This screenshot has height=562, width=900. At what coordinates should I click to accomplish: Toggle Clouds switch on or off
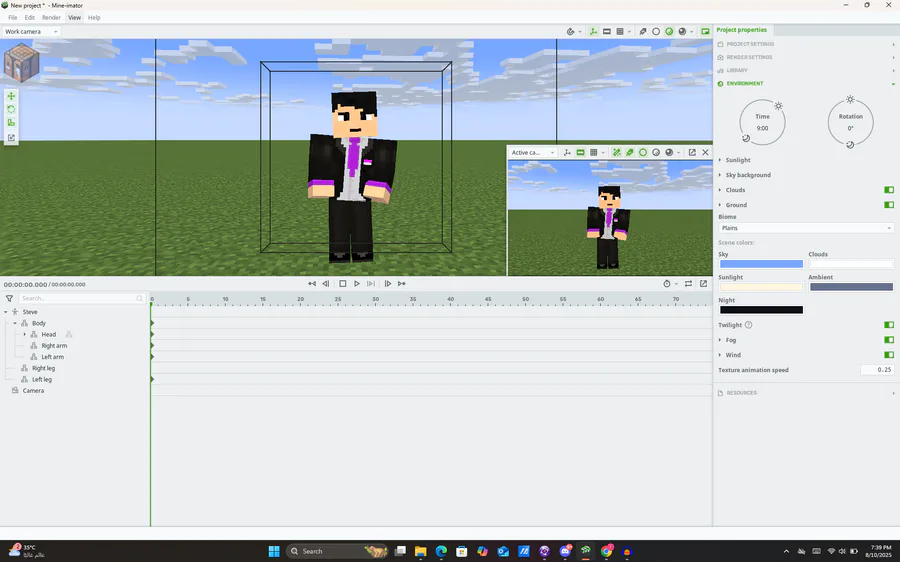[889, 190]
